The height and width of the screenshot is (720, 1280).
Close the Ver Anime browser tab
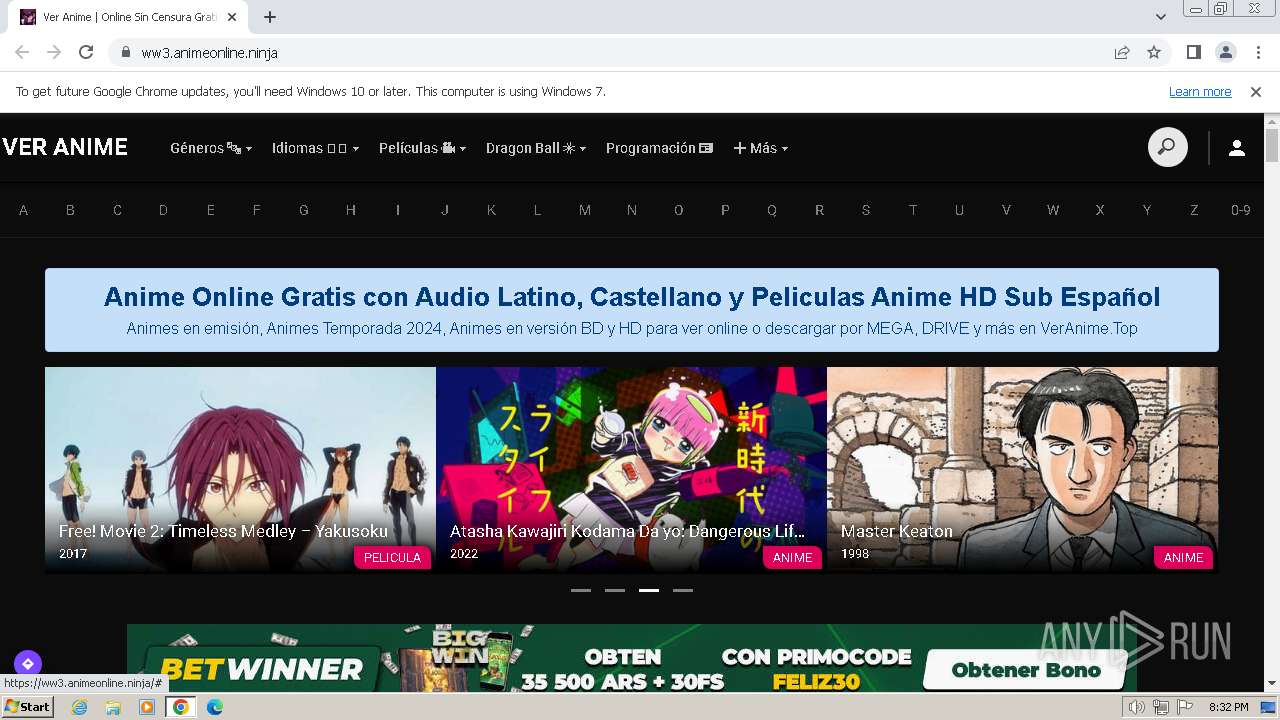(x=232, y=17)
